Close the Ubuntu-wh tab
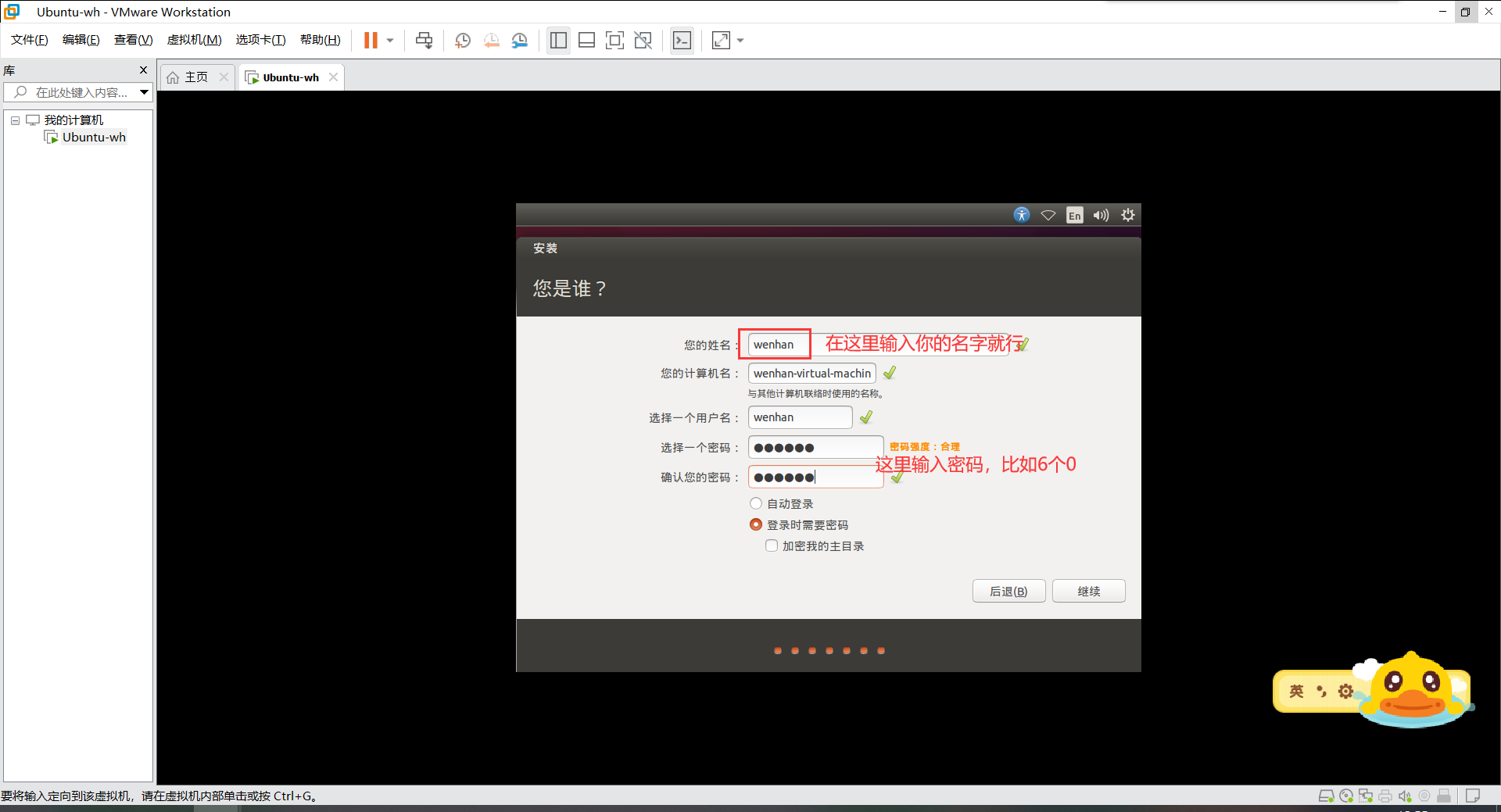The height and width of the screenshot is (812, 1501). tap(334, 77)
